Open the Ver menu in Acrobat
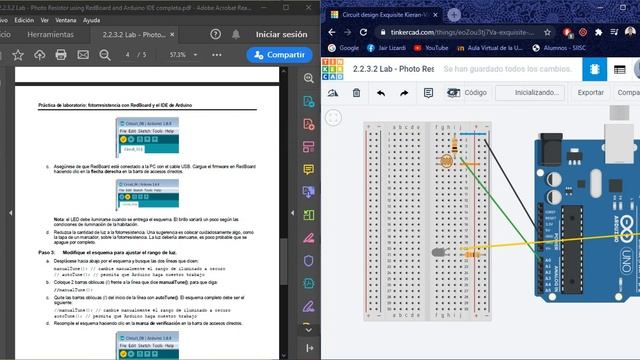Image resolution: width=640 pixels, height=360 pixels. click(x=44, y=20)
